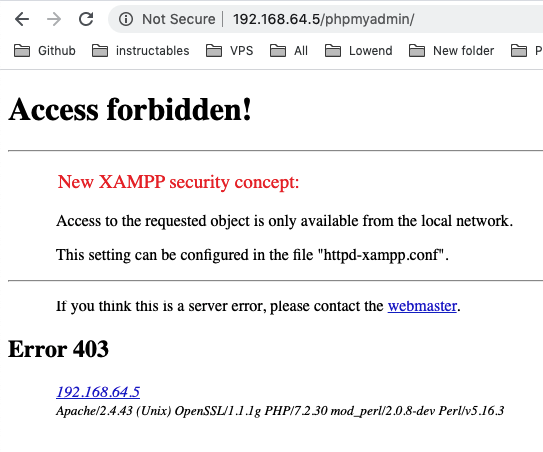Click the browser forward arrow
Screen dimensions: 543x452
point(54,19)
